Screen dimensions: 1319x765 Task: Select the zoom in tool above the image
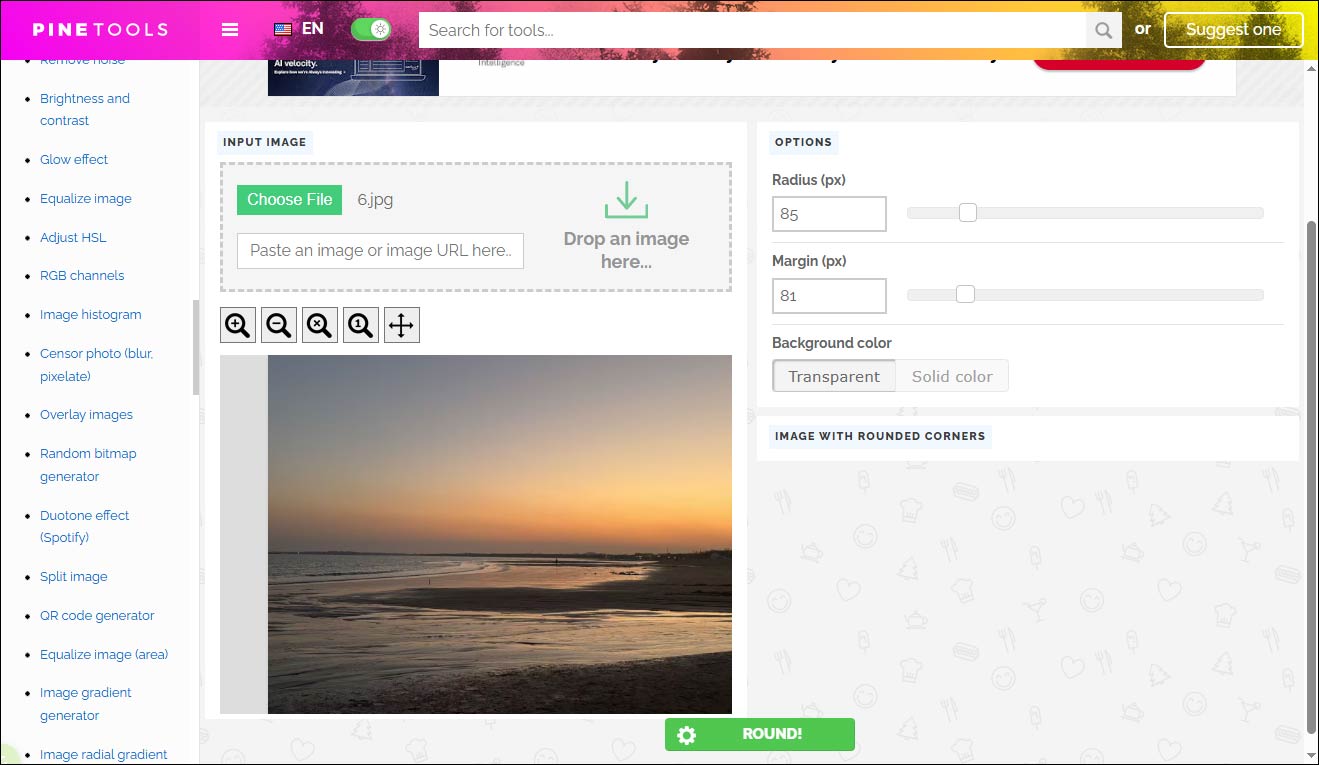(237, 324)
